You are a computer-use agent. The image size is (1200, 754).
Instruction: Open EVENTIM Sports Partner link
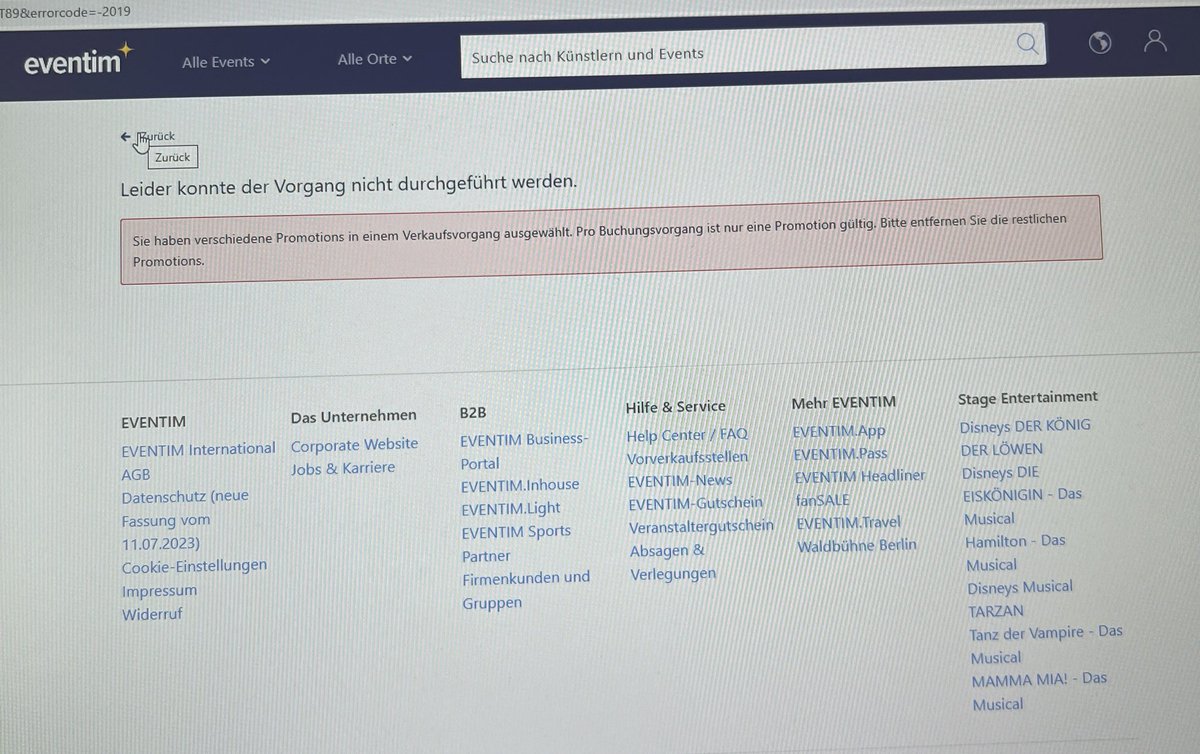[x=516, y=543]
